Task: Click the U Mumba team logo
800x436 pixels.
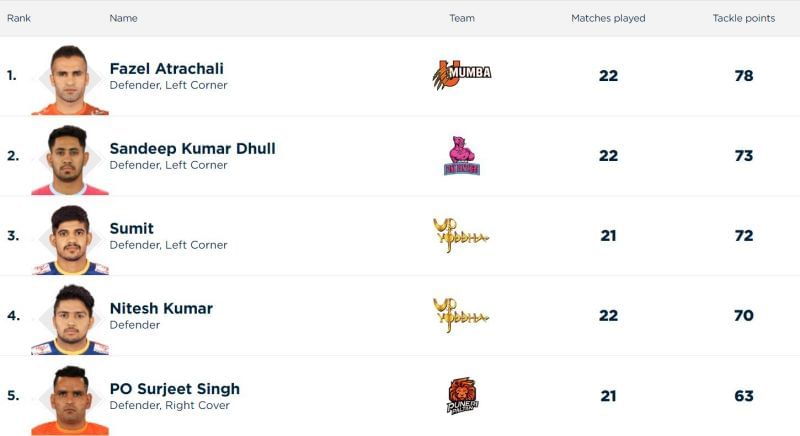Action: (x=462, y=74)
